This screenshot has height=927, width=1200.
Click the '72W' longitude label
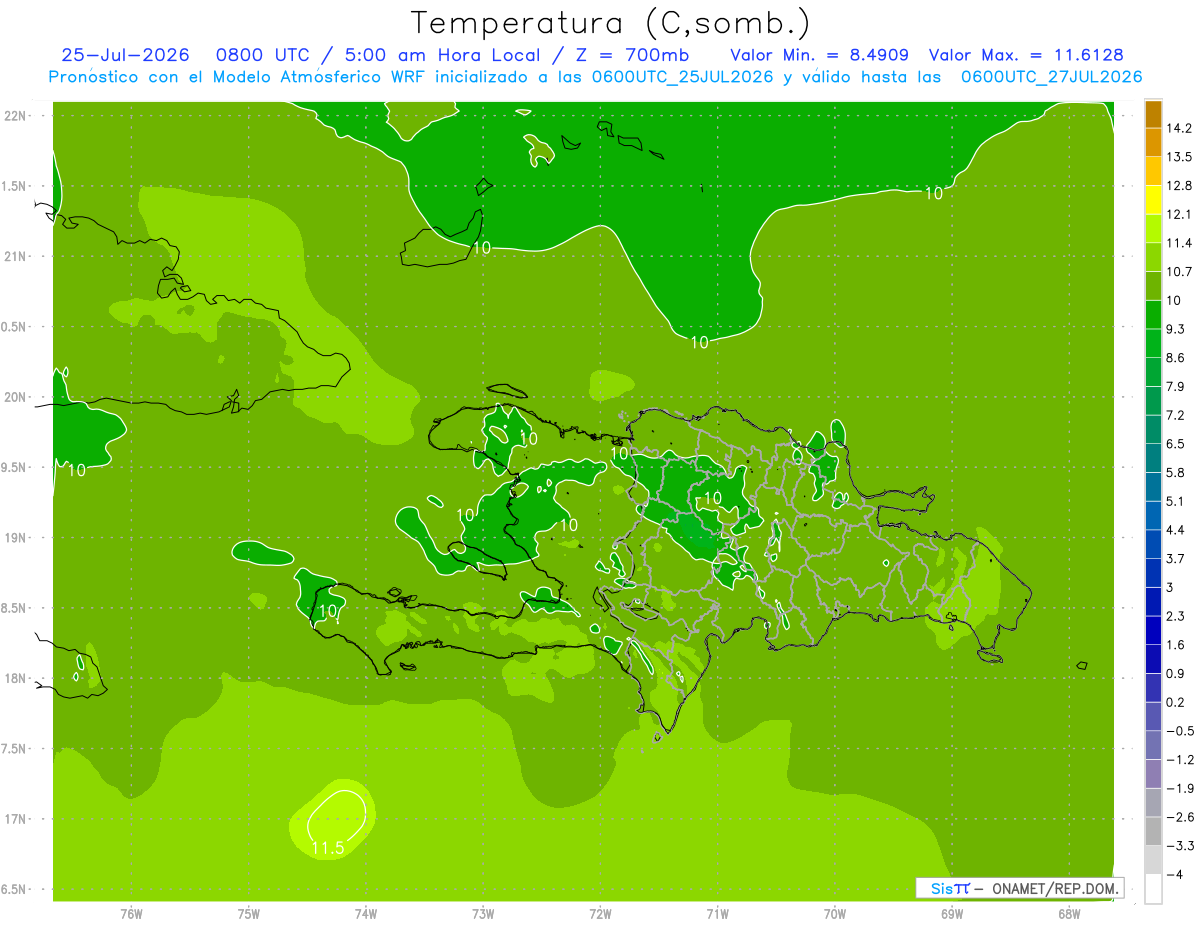pyautogui.click(x=600, y=914)
